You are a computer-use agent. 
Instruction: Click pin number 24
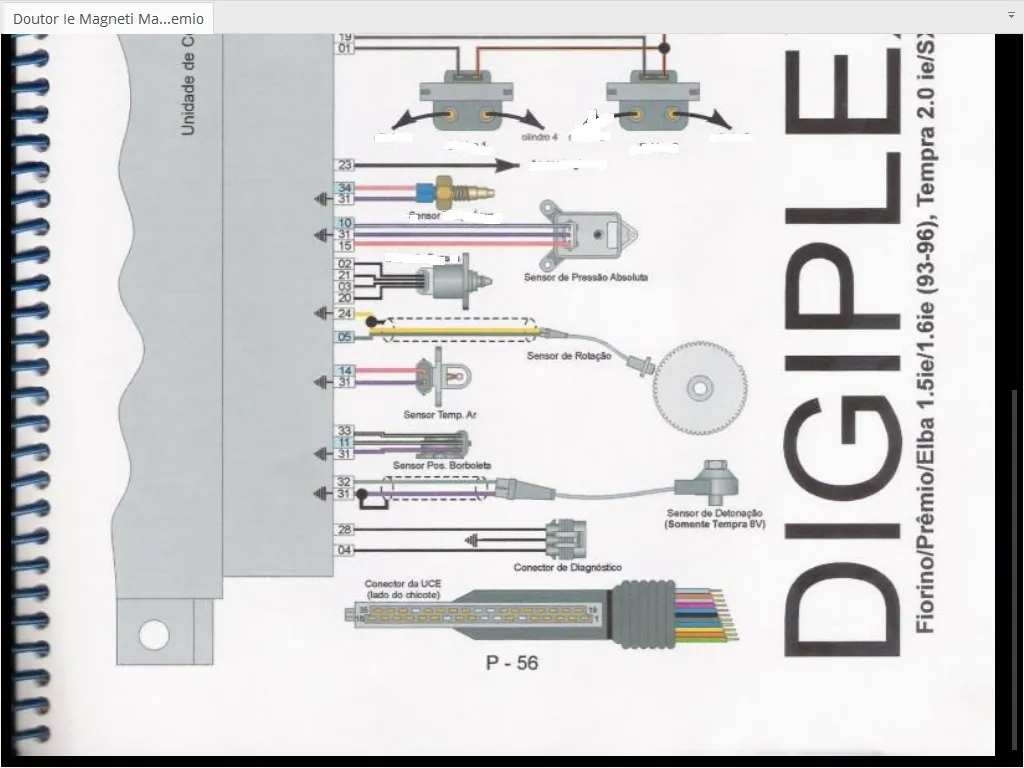[x=345, y=313]
